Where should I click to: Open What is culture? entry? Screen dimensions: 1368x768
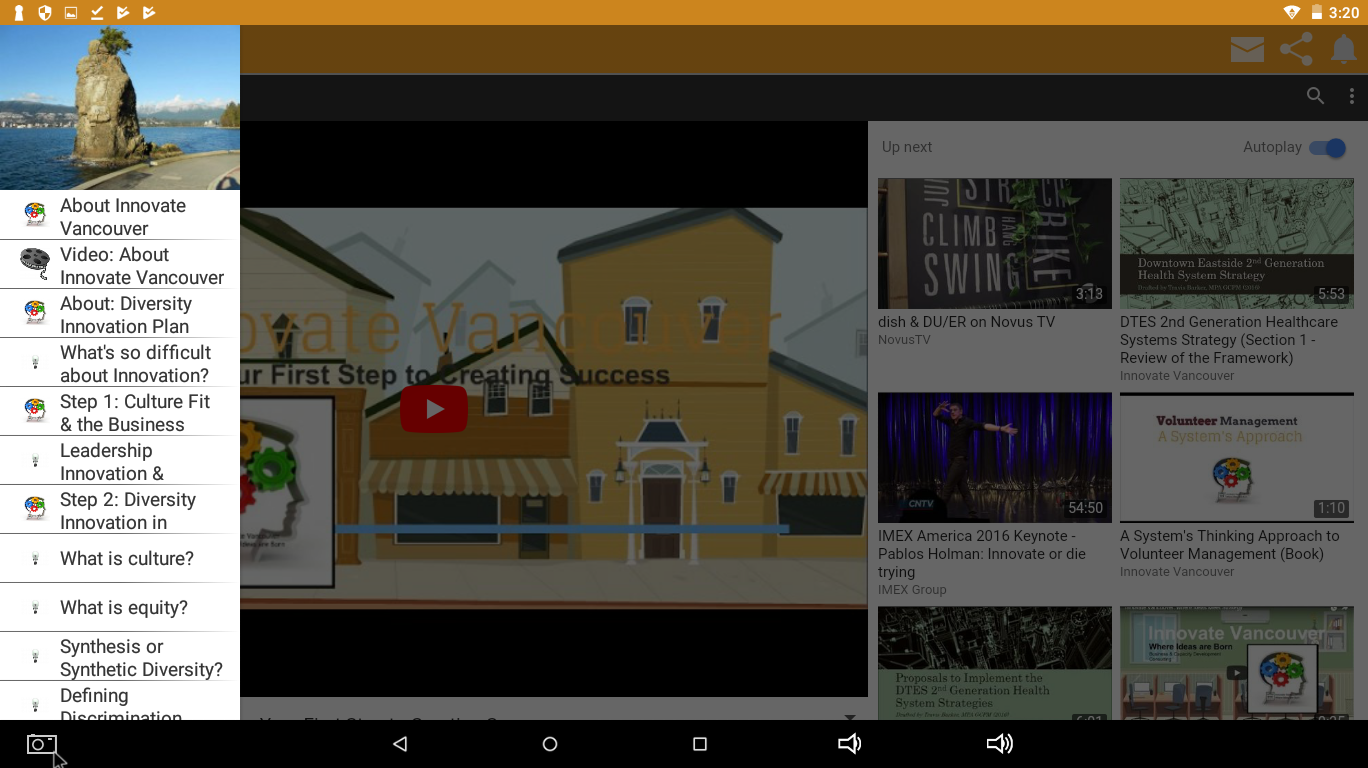(x=120, y=558)
